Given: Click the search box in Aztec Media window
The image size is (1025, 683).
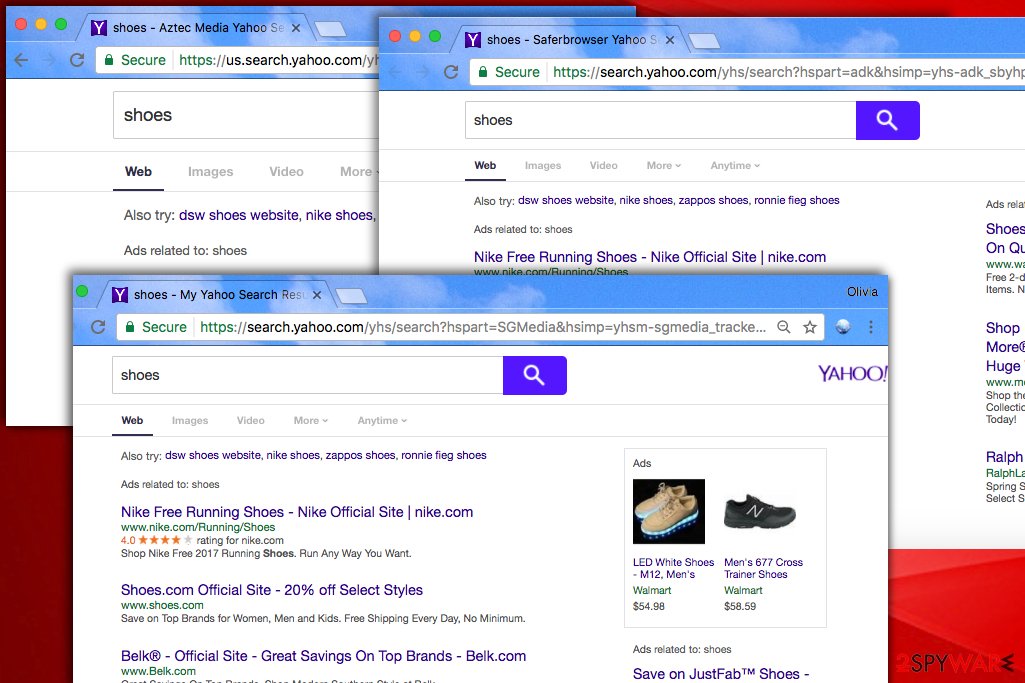Looking at the screenshot, I should (x=246, y=115).
